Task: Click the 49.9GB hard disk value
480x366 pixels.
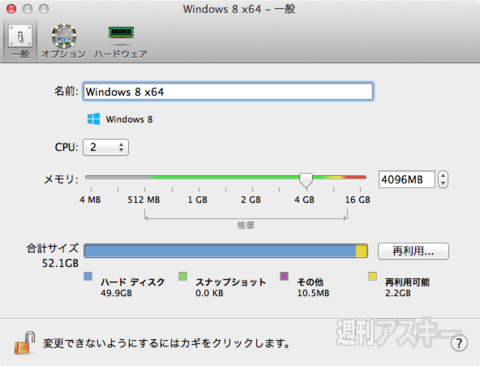Action: 116,293
